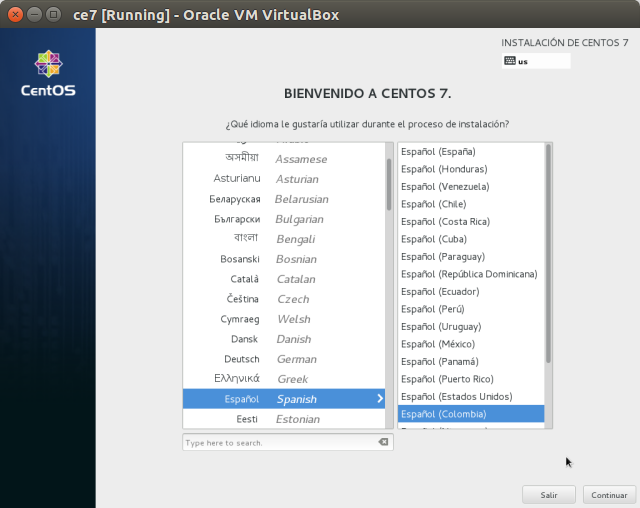640x508 pixels.
Task: Select Dansk Danish language
Action: tap(284, 339)
